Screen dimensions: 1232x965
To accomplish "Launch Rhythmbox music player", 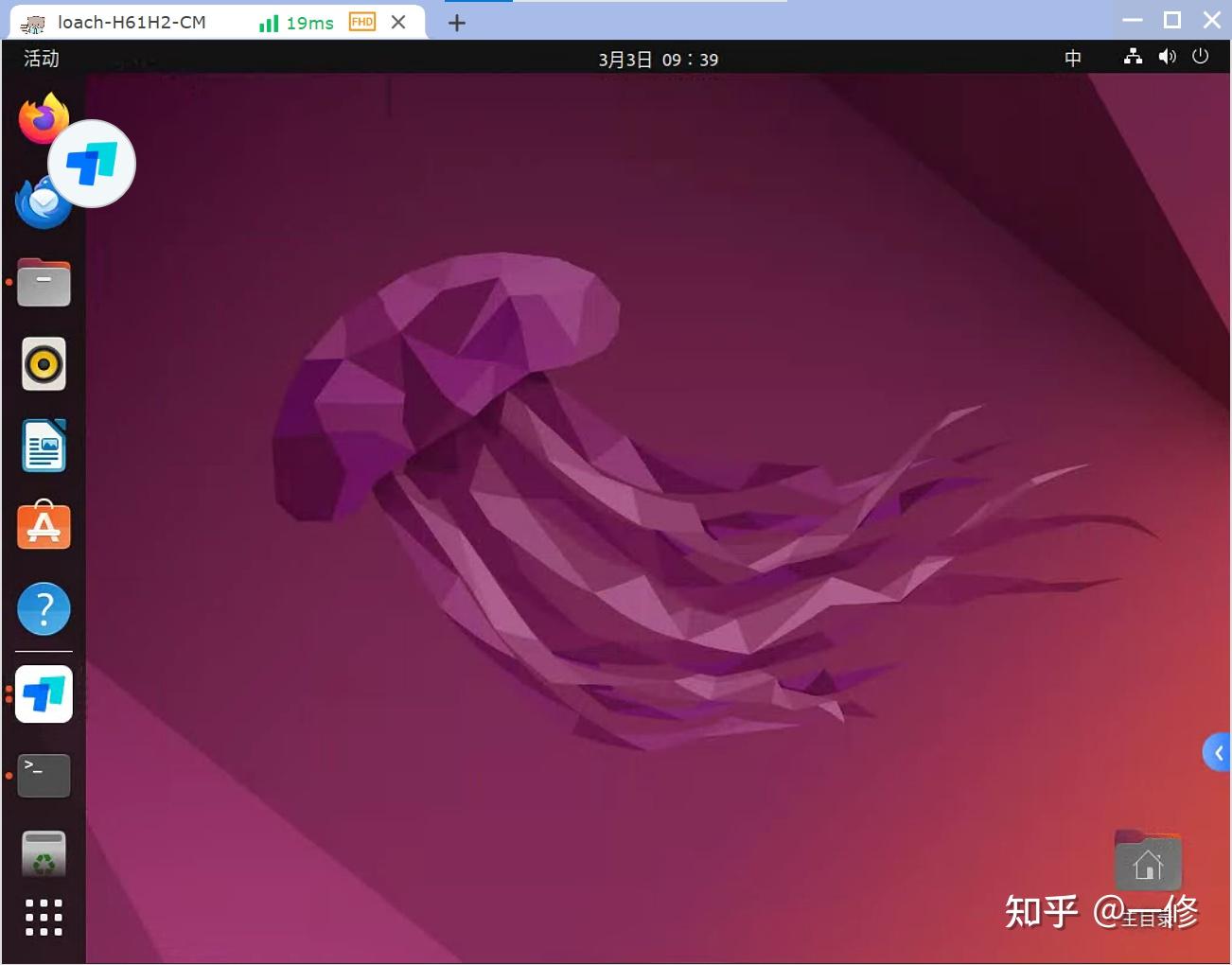I will click(x=44, y=363).
